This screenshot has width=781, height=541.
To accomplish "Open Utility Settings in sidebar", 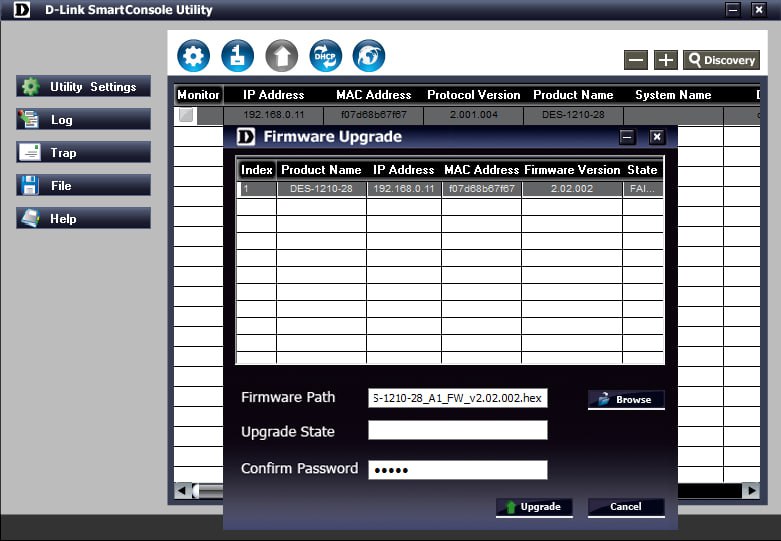I will click(83, 87).
